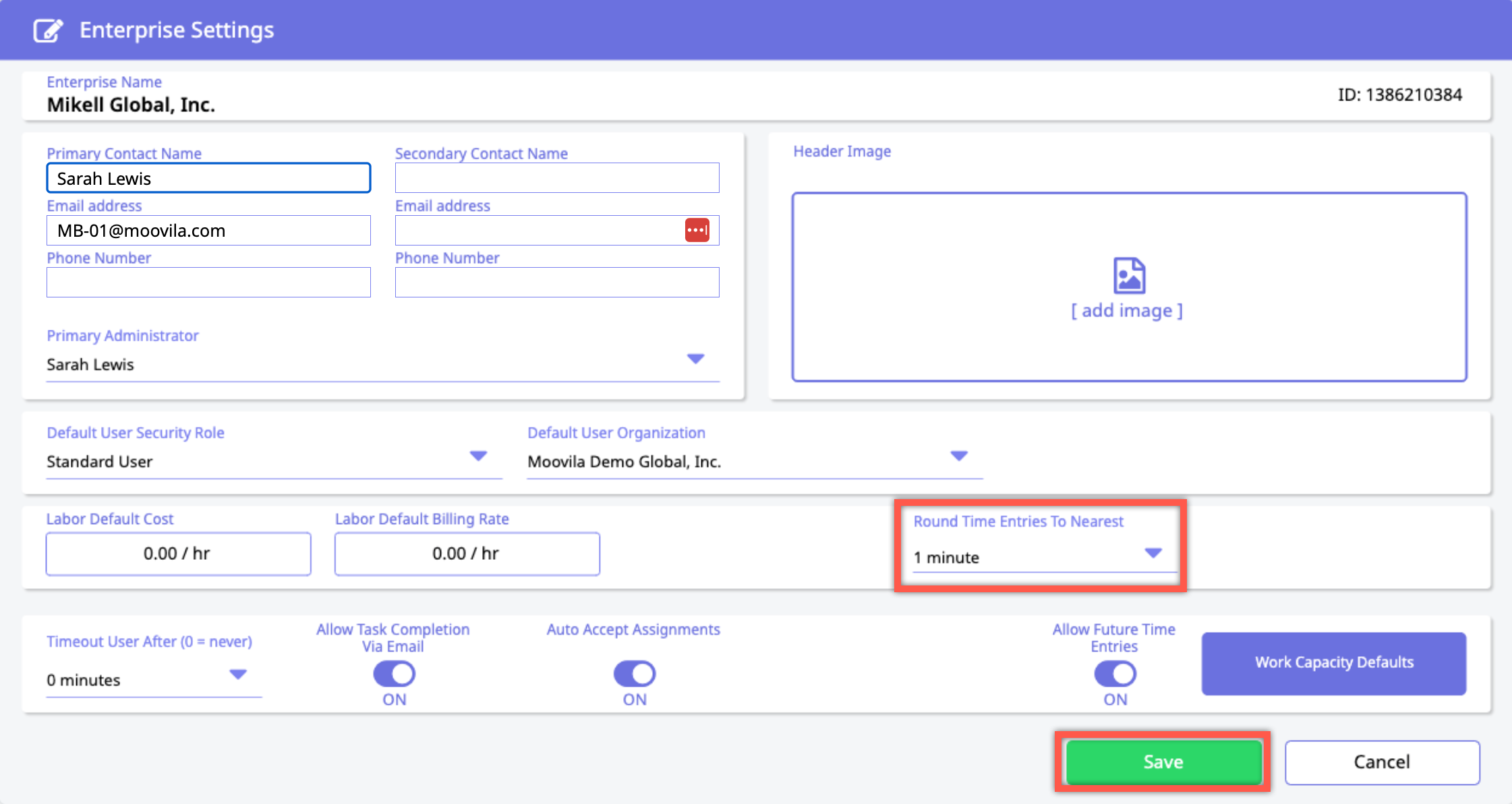
Task: Turn off Auto Accept Assignments toggle
Action: click(635, 673)
